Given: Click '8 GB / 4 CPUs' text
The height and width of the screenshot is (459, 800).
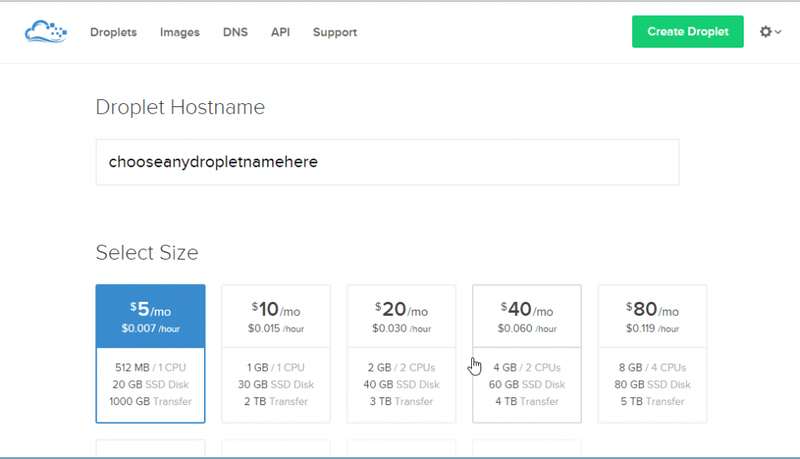Looking at the screenshot, I should point(653,368).
